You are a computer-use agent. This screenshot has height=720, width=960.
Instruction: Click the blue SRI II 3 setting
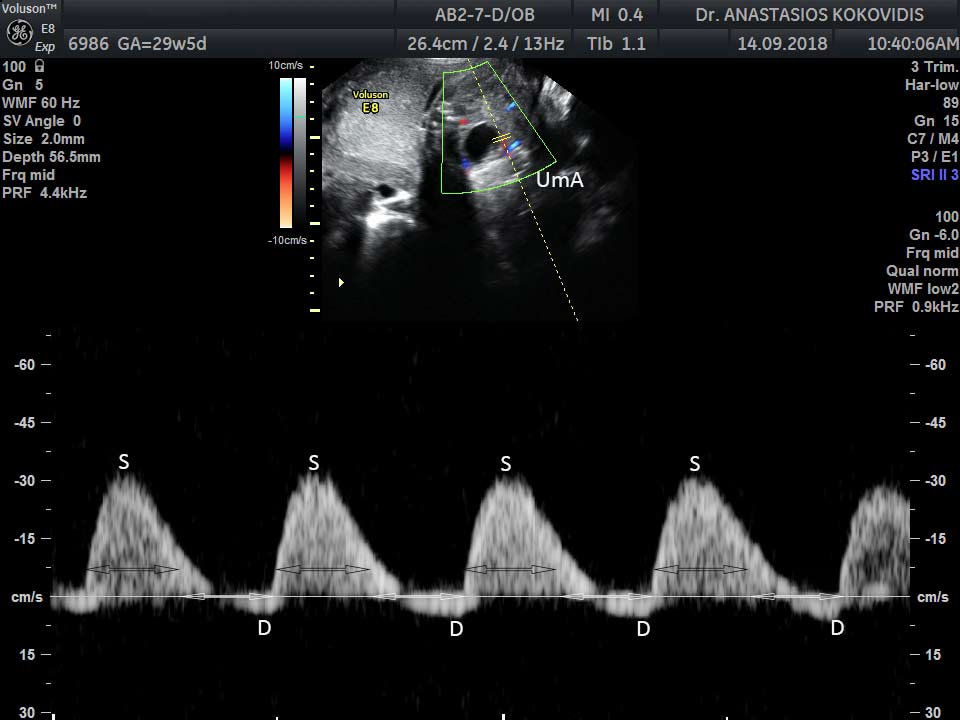point(934,174)
